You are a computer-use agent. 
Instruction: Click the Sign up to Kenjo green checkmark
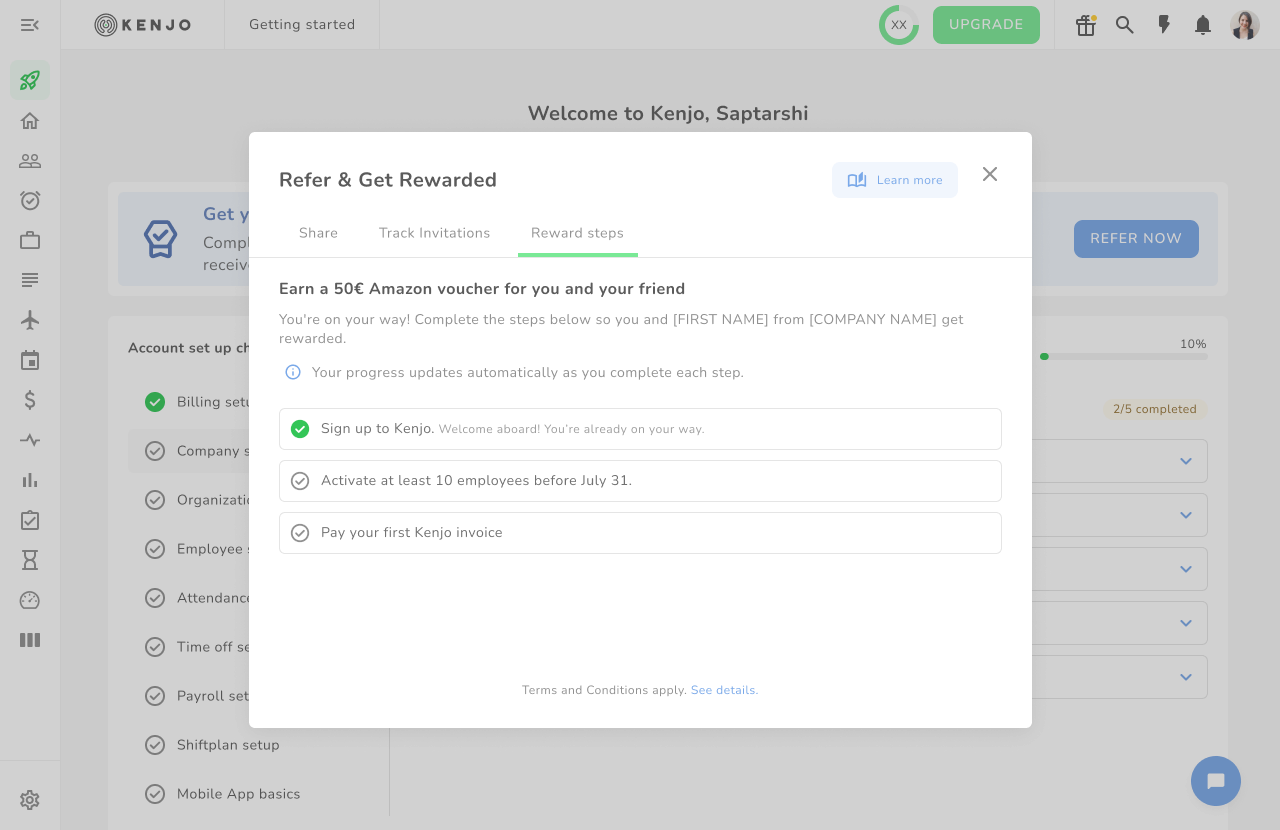[300, 429]
